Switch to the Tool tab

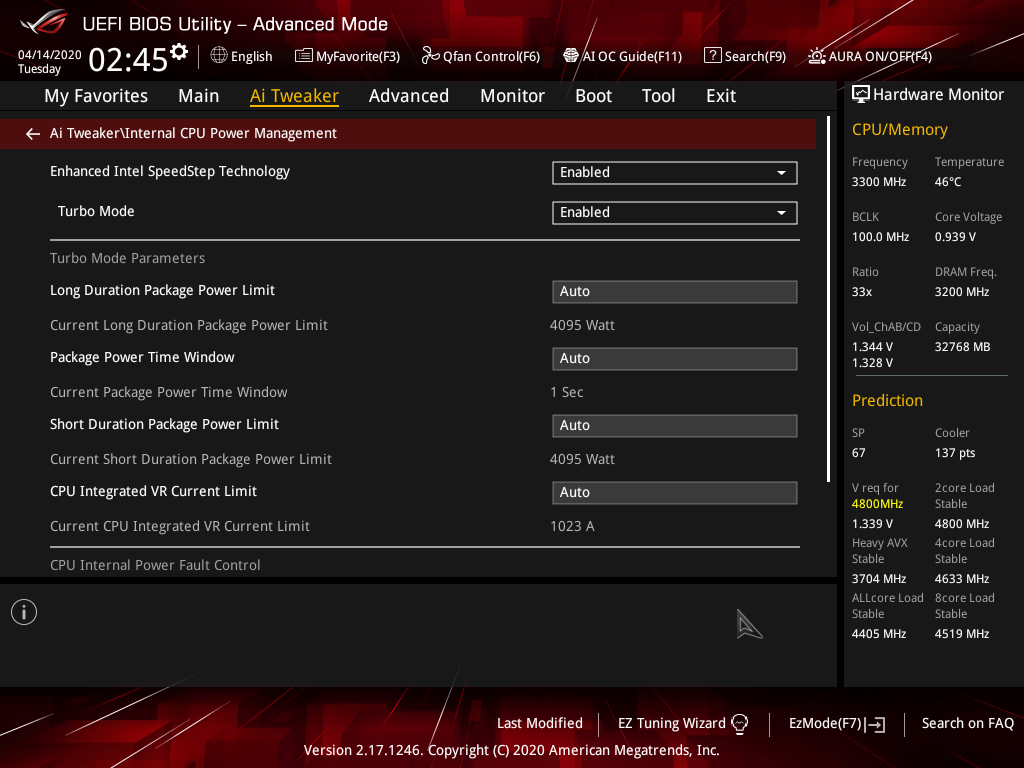[x=658, y=96]
